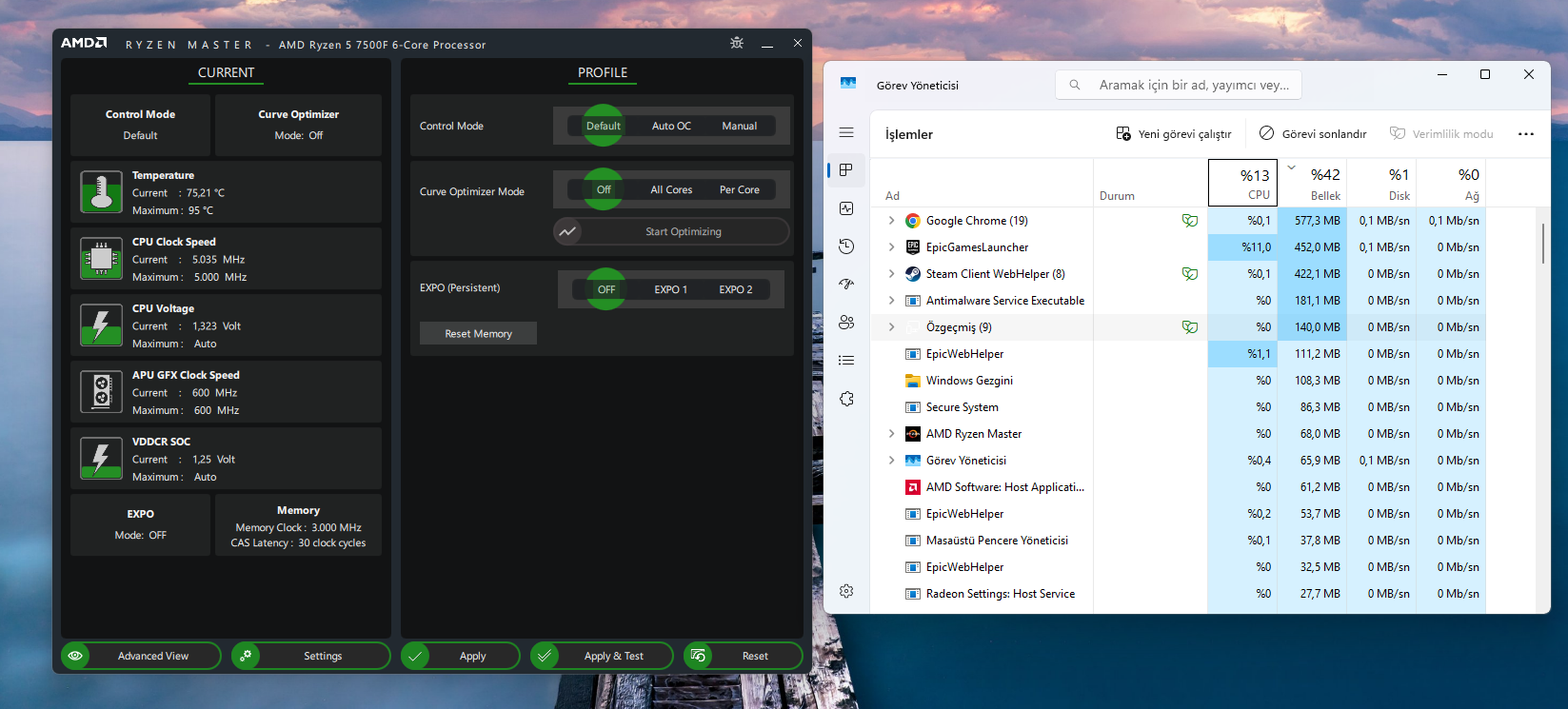Viewport: 1568px width, 709px height.
Task: Click the Steam Client WebHelper process icon
Action: pos(913,274)
